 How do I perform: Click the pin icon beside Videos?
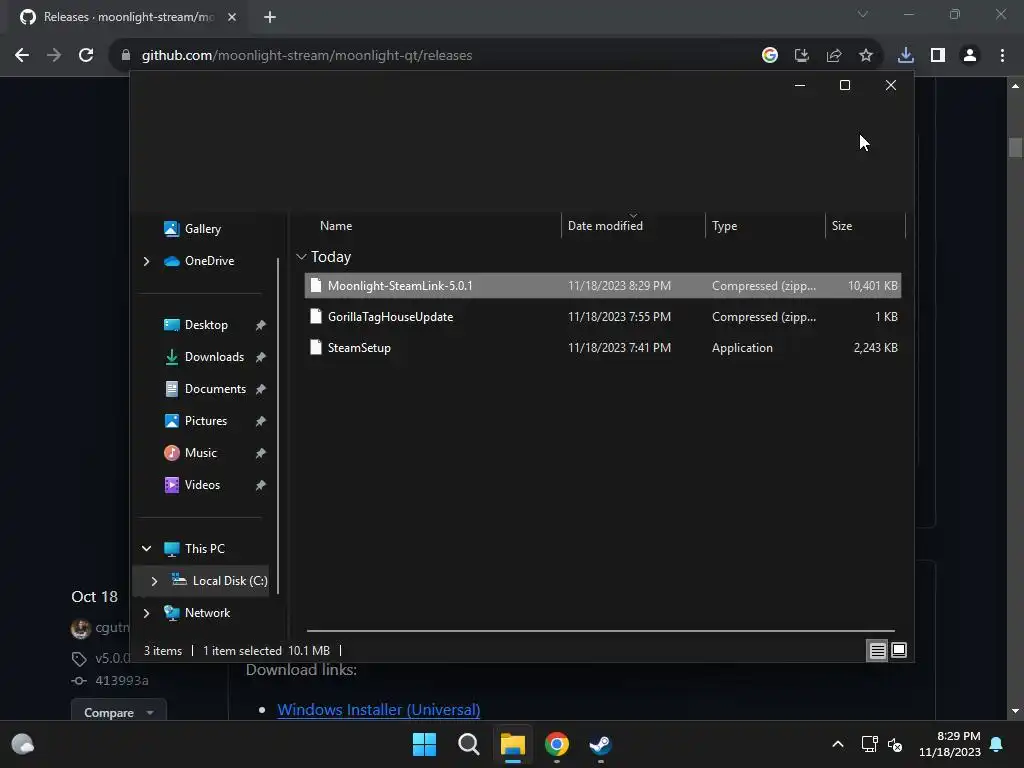coord(261,485)
